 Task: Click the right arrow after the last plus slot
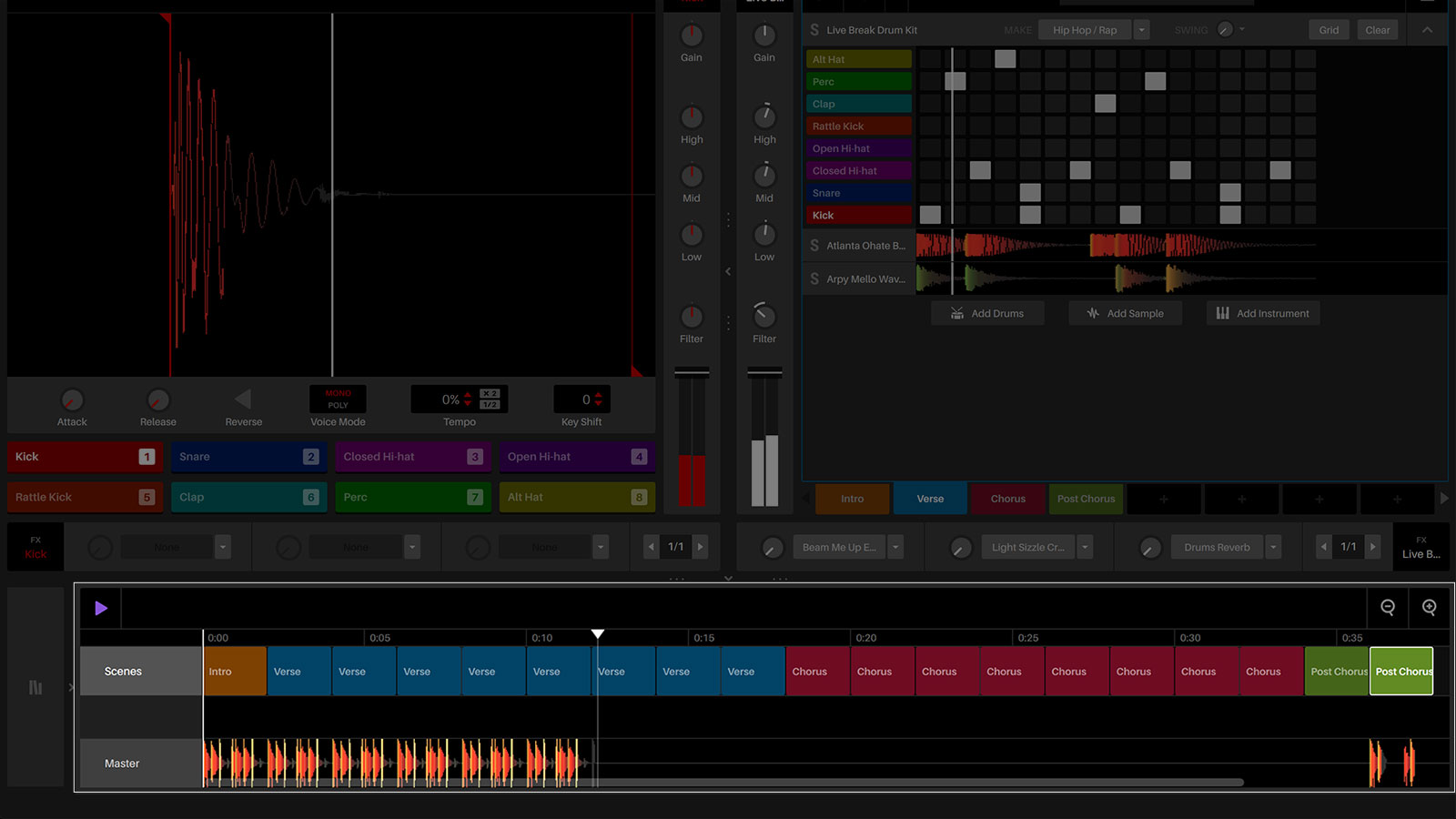pos(1444,499)
